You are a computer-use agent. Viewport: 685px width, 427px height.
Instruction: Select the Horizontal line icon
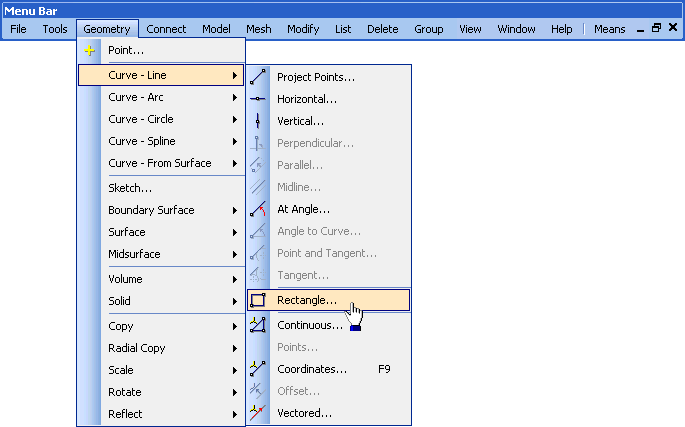(258, 99)
